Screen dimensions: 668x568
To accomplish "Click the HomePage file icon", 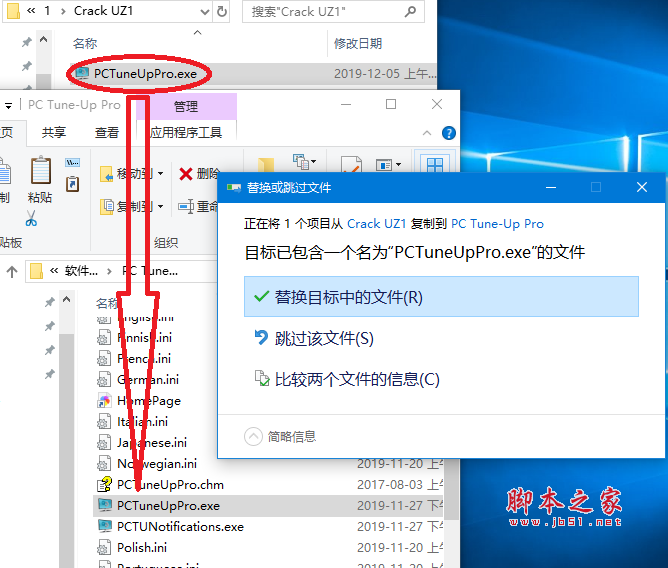I will click(x=104, y=401).
